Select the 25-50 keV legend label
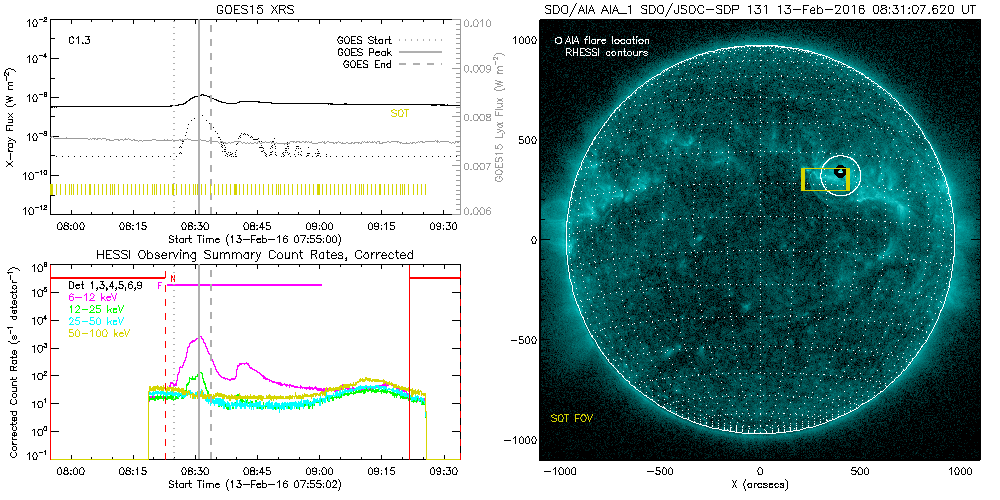 click(x=95, y=320)
